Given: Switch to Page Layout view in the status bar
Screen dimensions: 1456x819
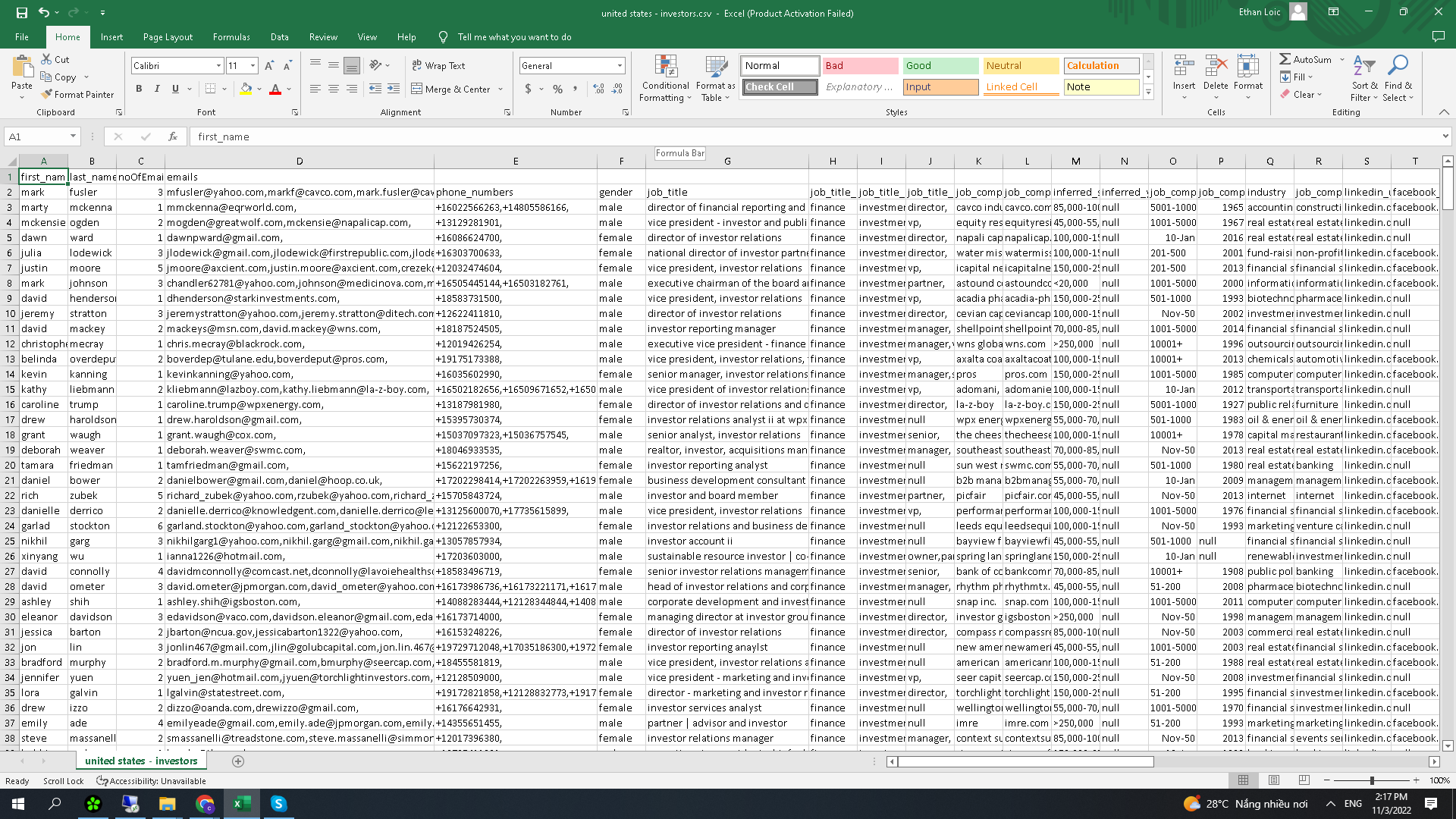Looking at the screenshot, I should [1273, 780].
